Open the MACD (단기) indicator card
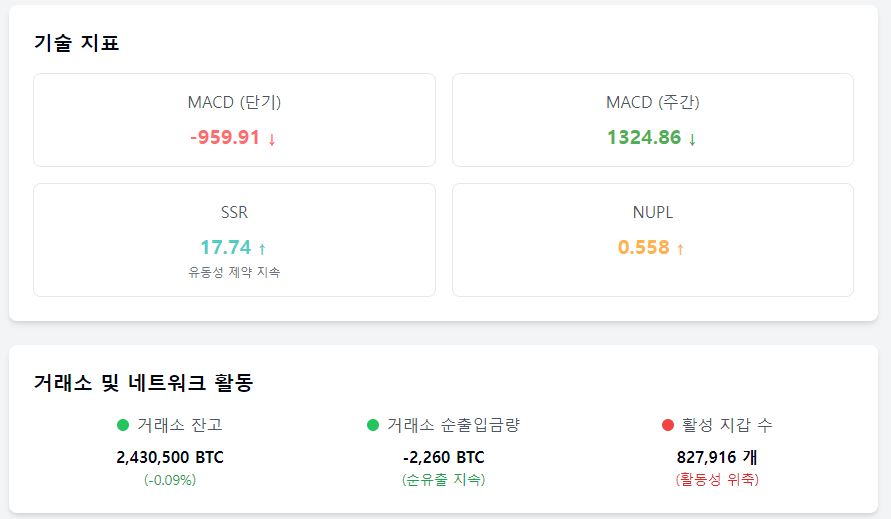The height and width of the screenshot is (519, 891). [234, 120]
